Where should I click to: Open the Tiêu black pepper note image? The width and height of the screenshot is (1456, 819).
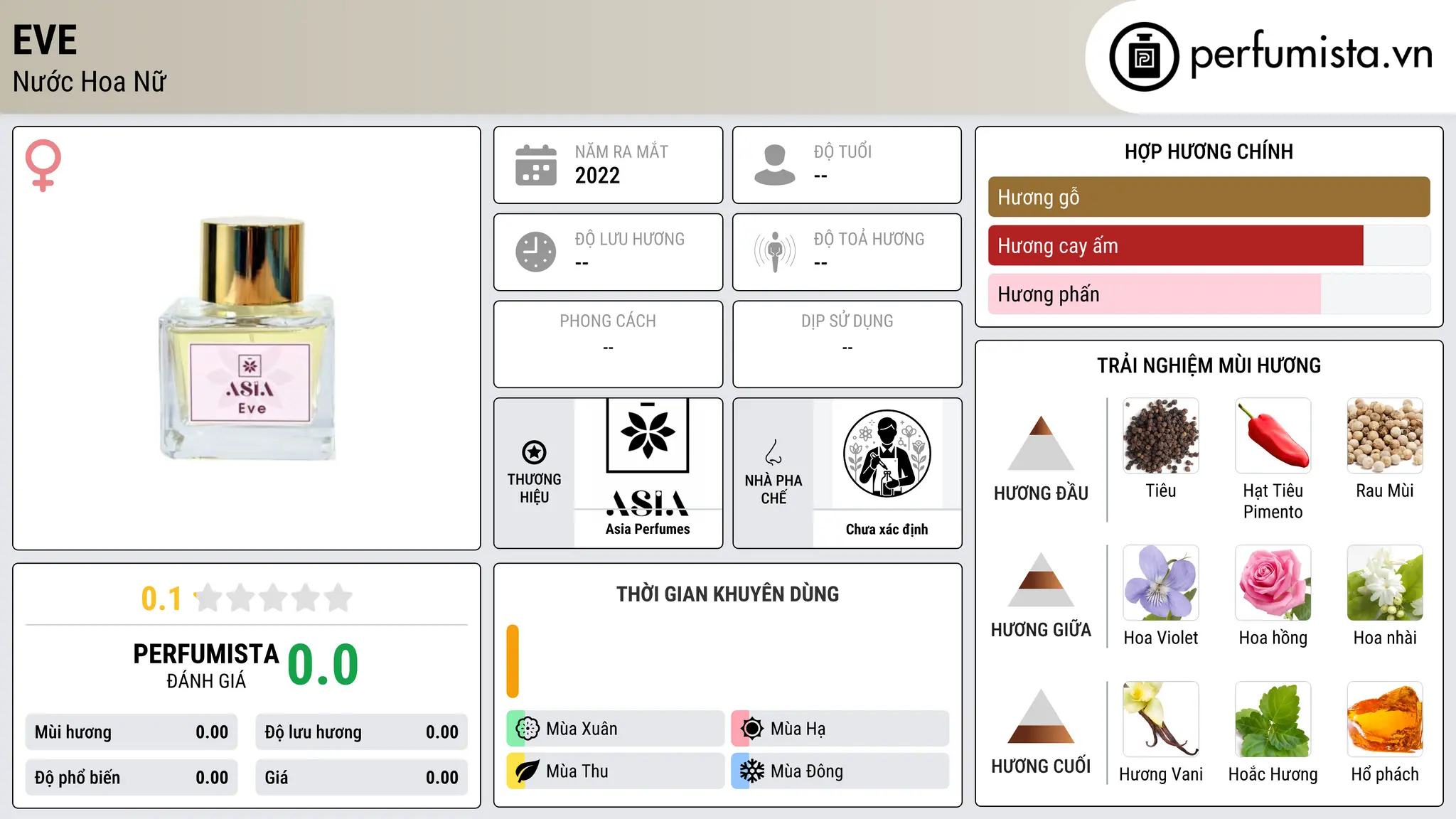[1161, 436]
